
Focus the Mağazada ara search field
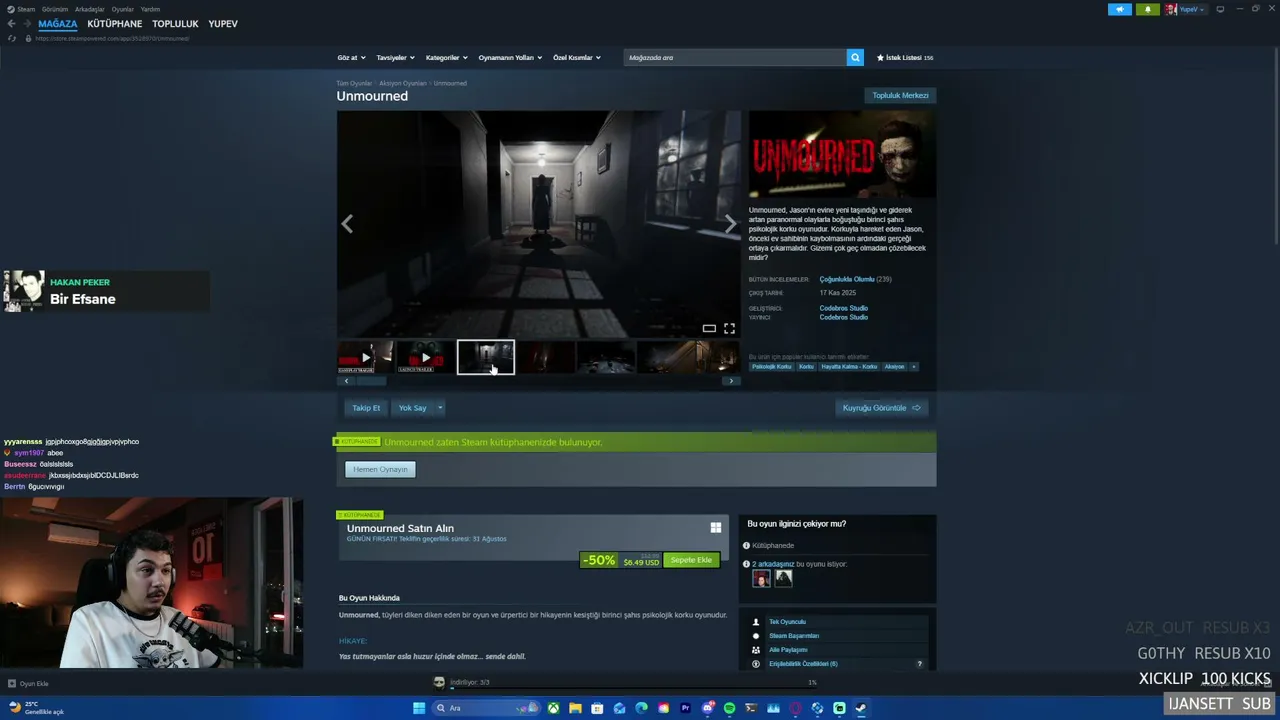[735, 58]
